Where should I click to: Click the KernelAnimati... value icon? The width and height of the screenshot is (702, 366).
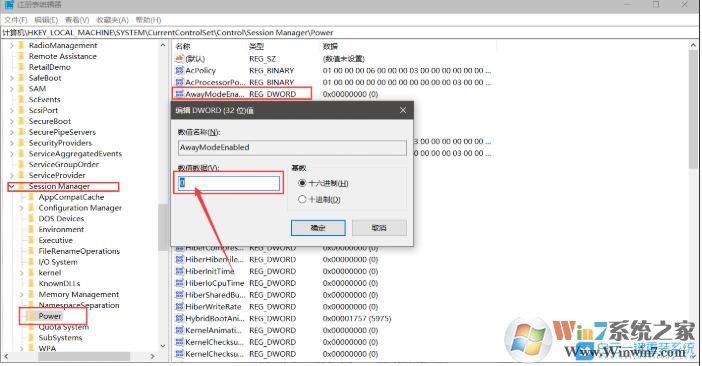[x=180, y=330]
